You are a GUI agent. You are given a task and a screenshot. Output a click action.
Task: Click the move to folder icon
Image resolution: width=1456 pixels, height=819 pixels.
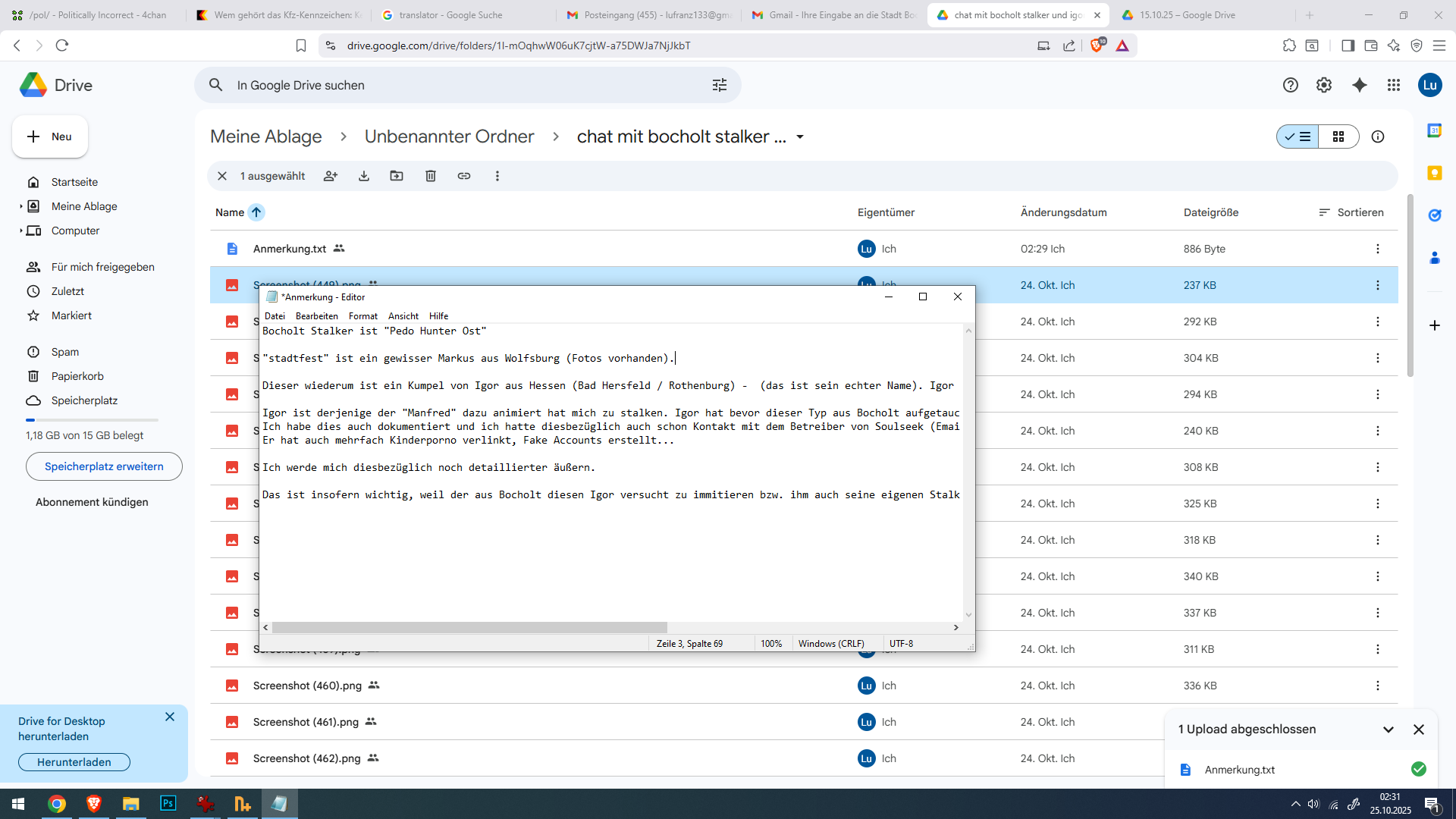[x=397, y=176]
